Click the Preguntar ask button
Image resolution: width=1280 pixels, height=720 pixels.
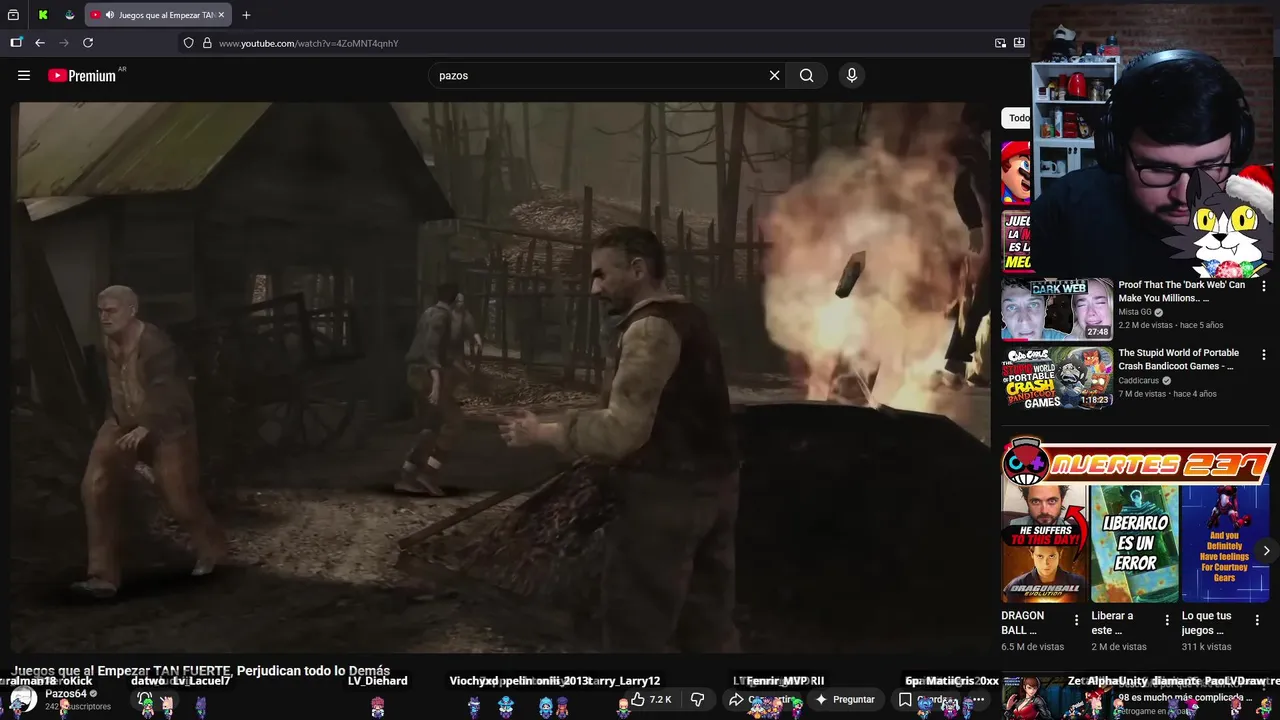(x=845, y=699)
